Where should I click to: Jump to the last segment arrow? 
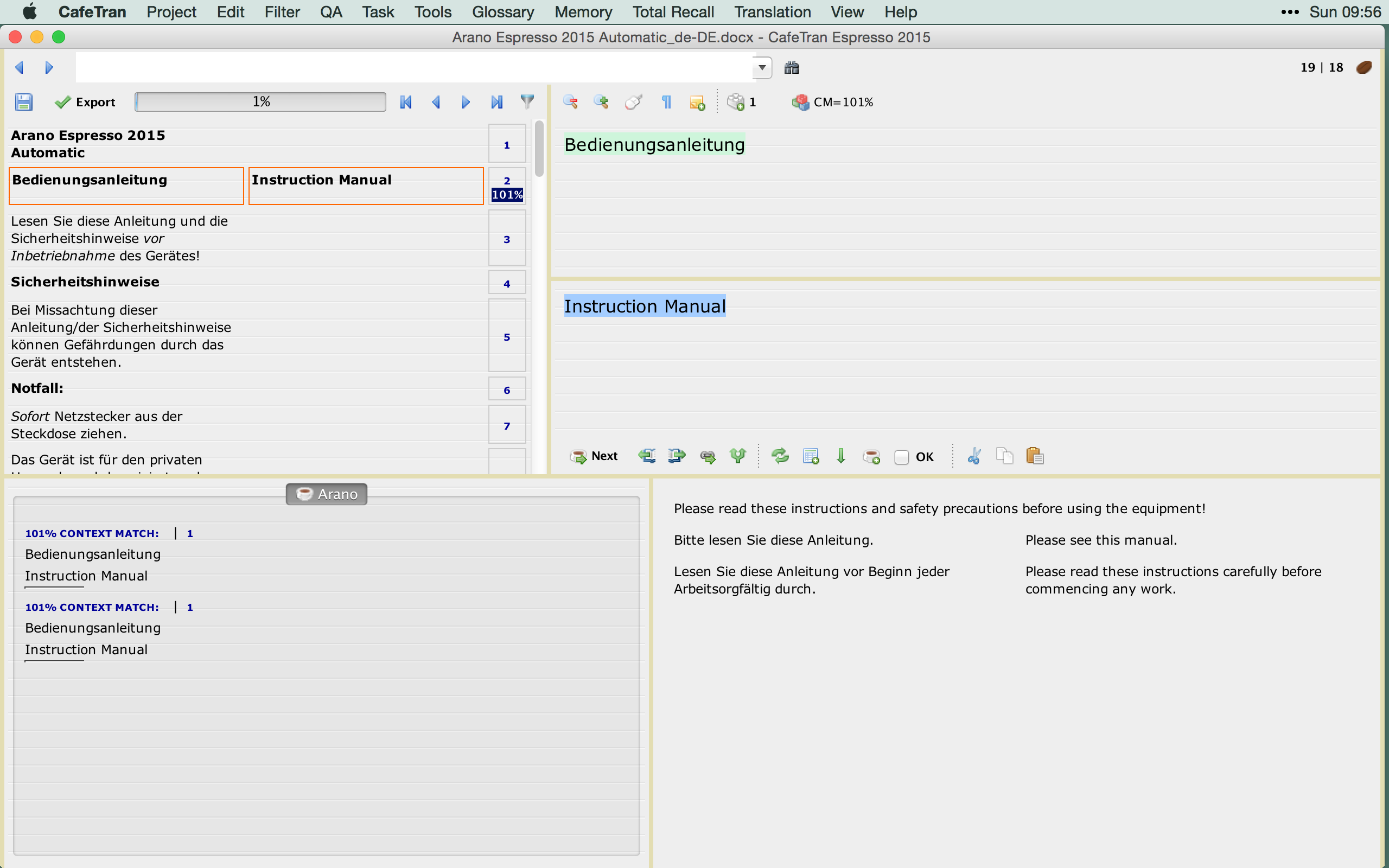click(496, 102)
